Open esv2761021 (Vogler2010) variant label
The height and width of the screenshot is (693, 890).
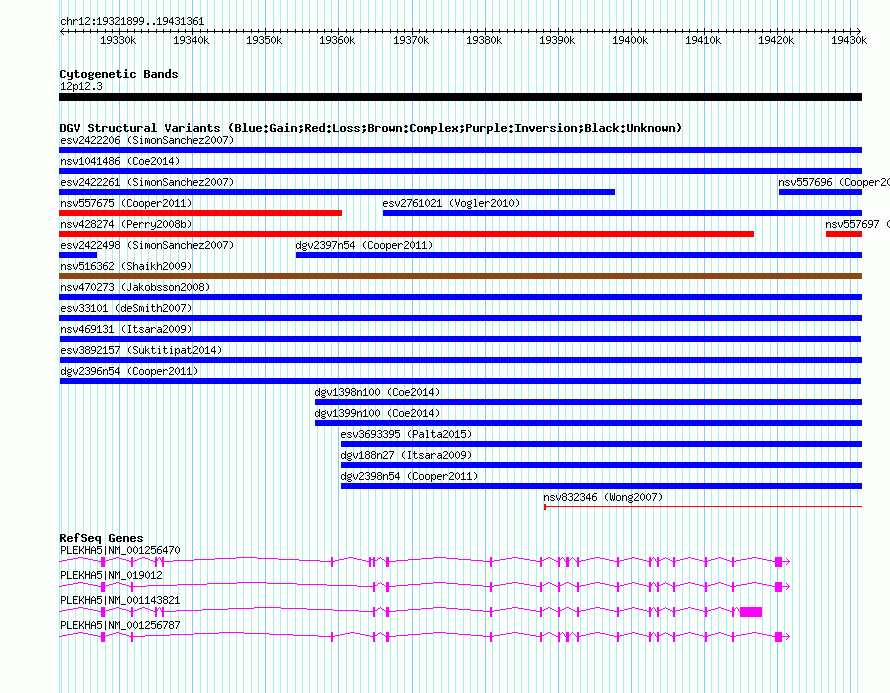(x=451, y=203)
